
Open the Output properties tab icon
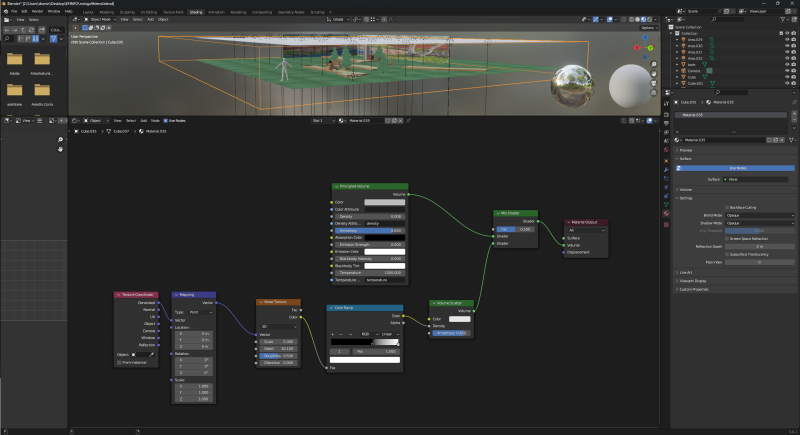pos(666,123)
